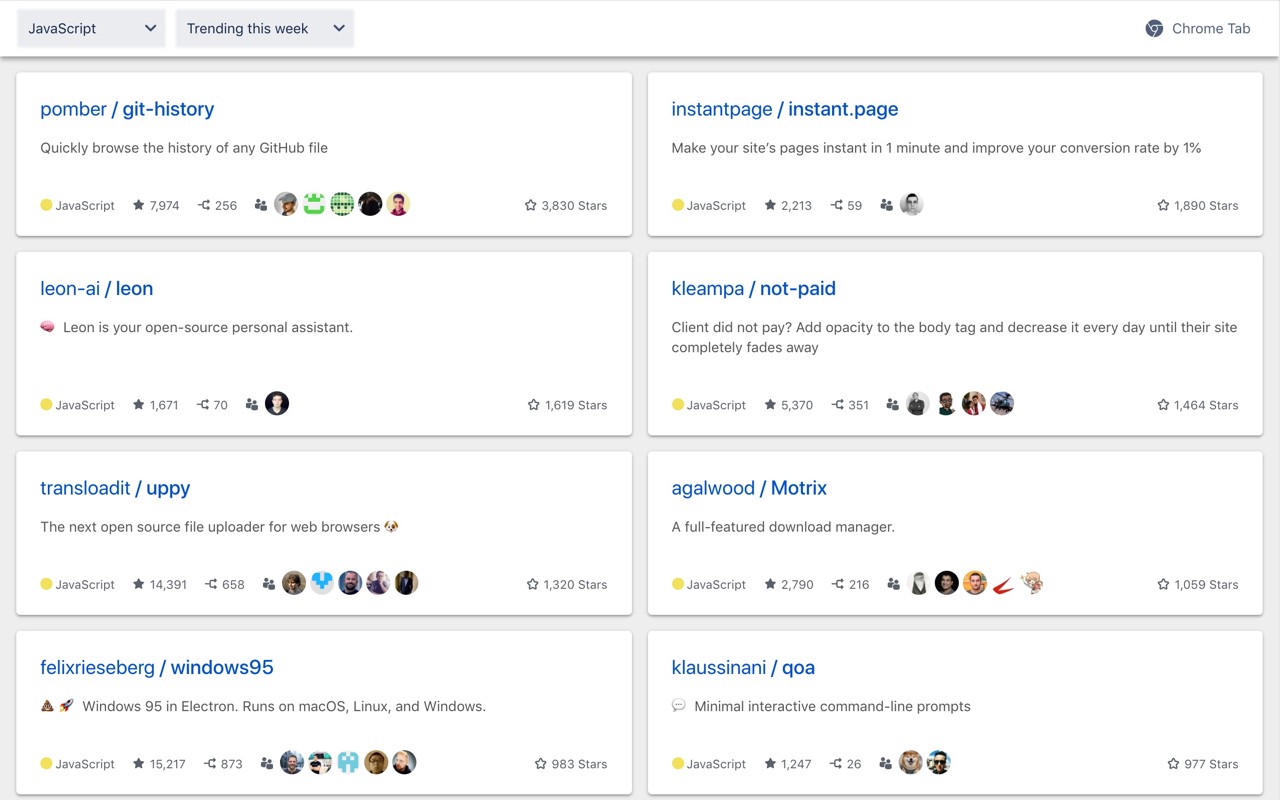Click the star icon beside 7,974
1280x800 pixels.
pyautogui.click(x=139, y=205)
